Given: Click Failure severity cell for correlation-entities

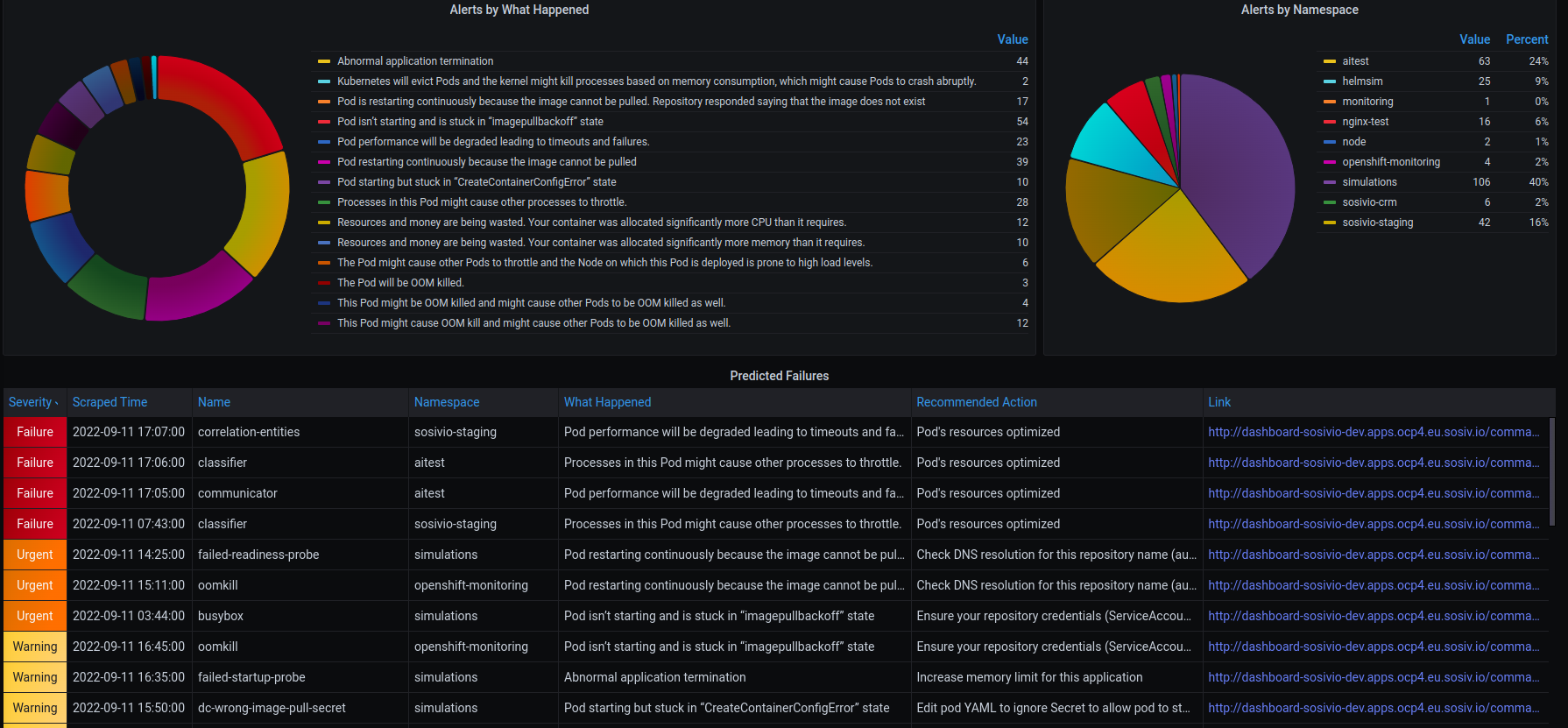Looking at the screenshot, I should (x=35, y=432).
